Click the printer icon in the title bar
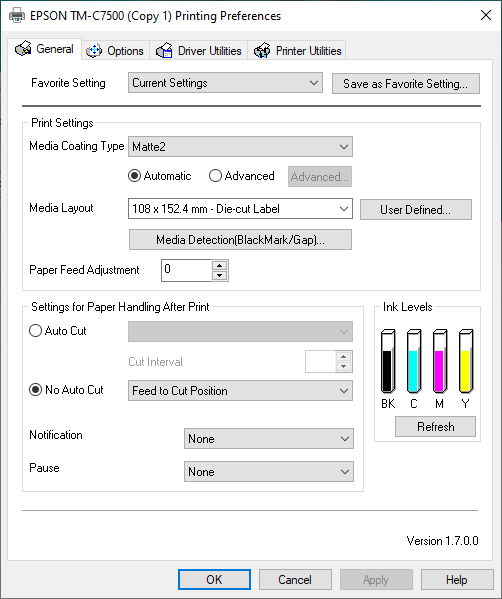Viewport: 502px width, 599px height. [17, 16]
